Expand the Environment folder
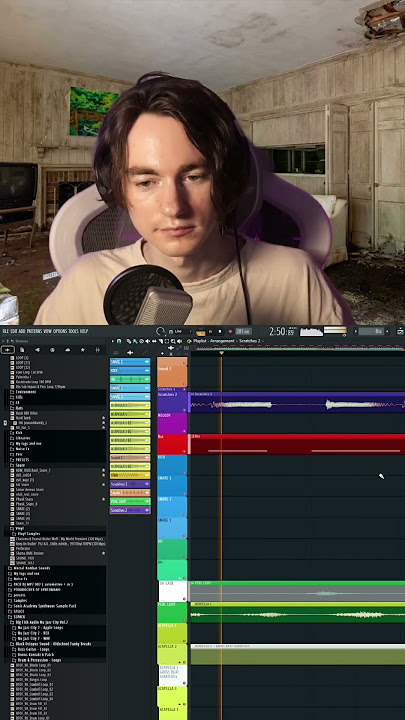This screenshot has width=405, height=720. tap(28, 392)
